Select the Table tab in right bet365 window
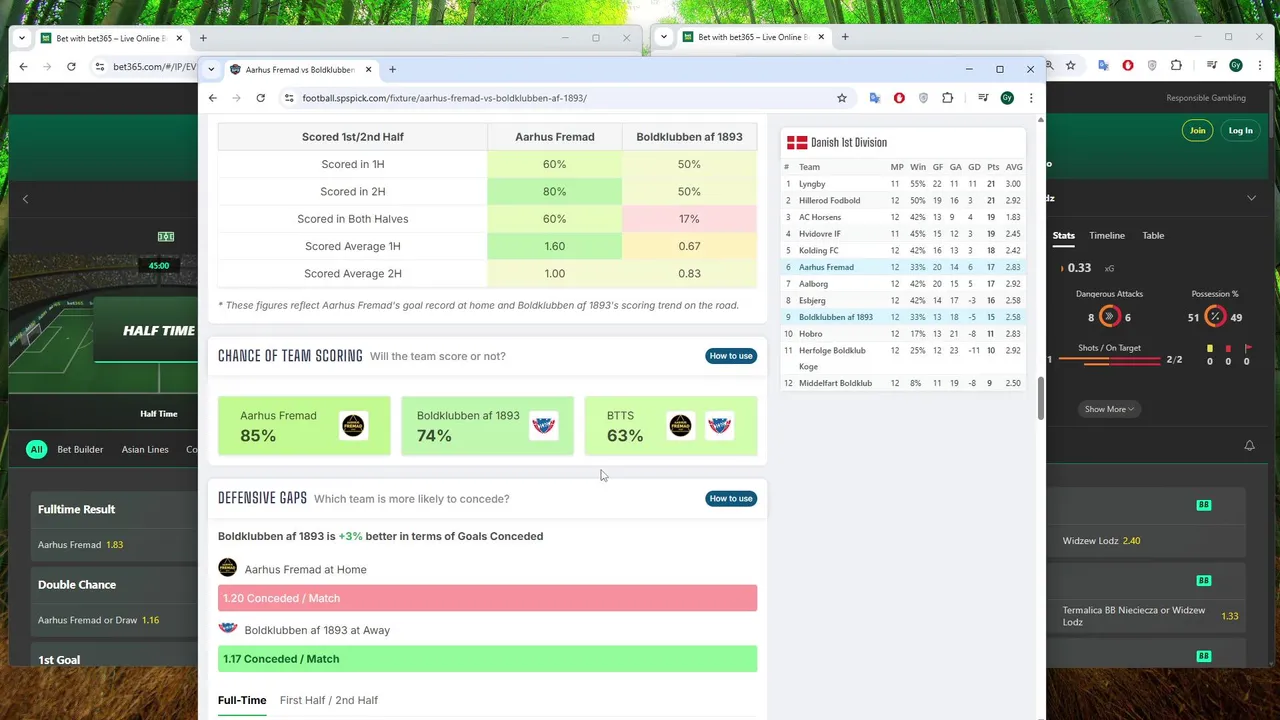 [1153, 236]
